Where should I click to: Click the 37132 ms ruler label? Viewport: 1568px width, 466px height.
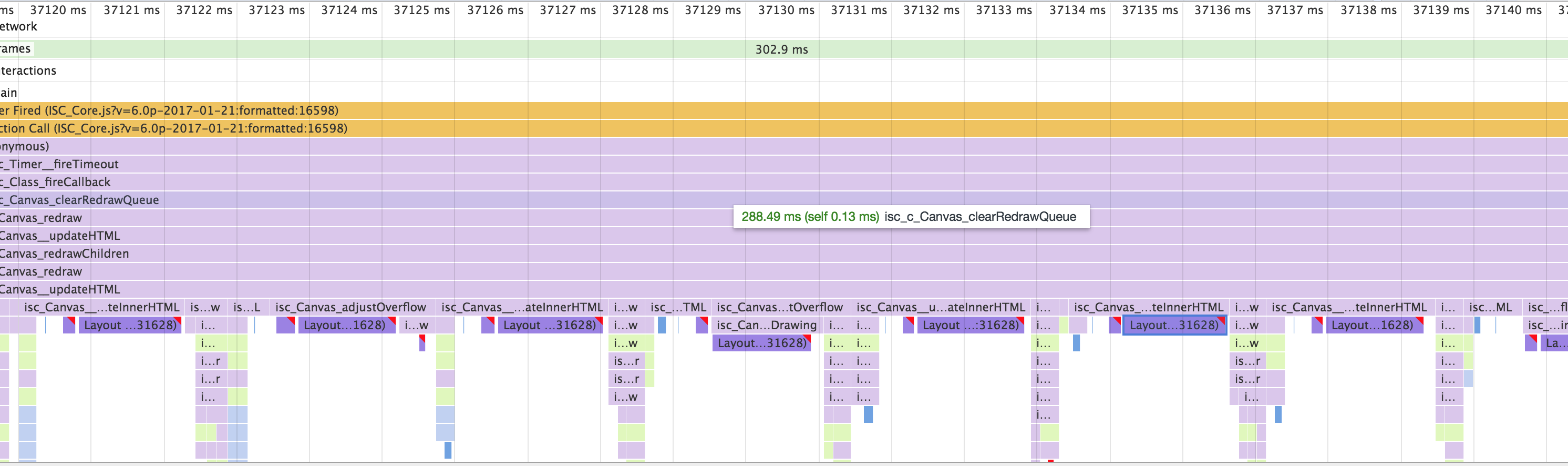click(x=931, y=11)
